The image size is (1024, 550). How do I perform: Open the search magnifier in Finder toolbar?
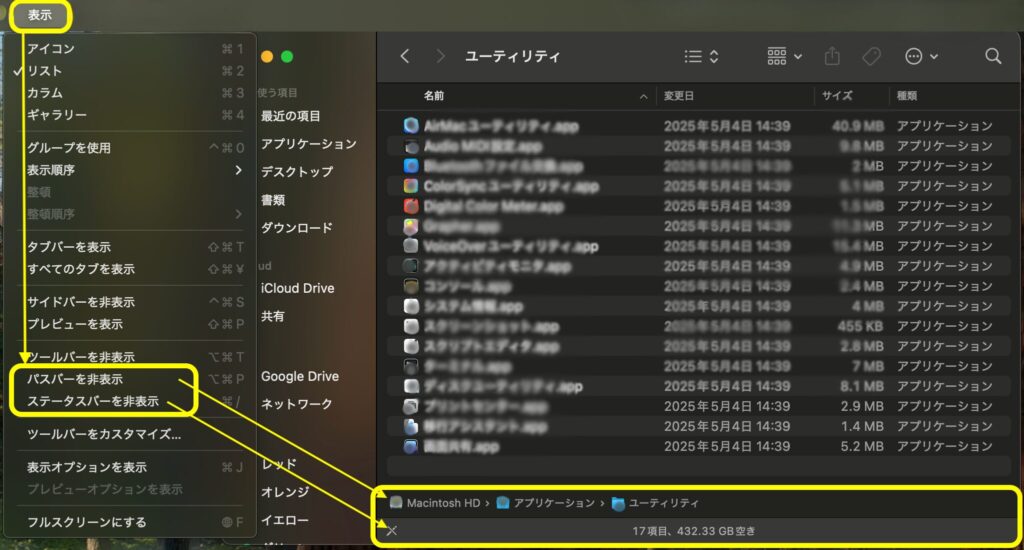coord(993,57)
